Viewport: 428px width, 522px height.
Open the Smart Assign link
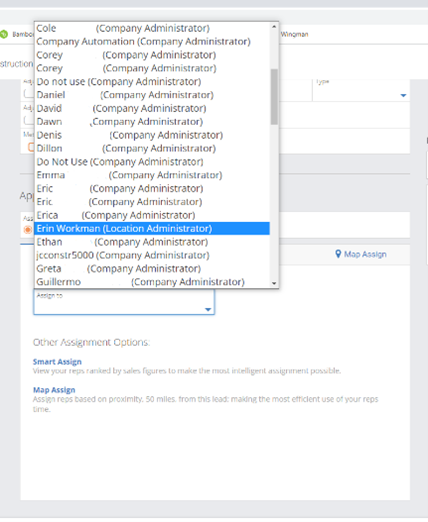point(57,362)
